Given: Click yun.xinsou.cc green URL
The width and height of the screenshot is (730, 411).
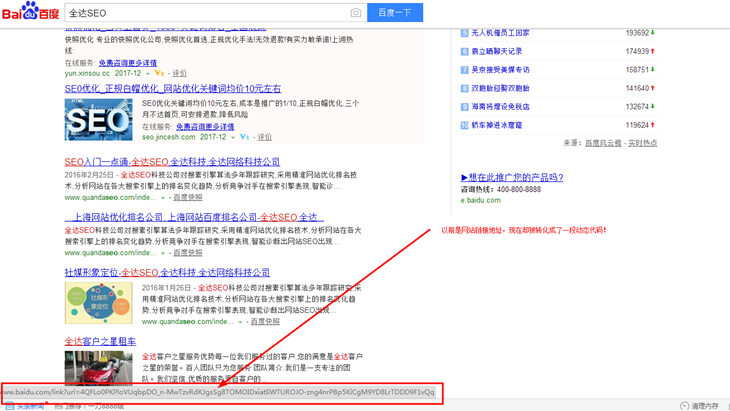Looking at the screenshot, I should [x=87, y=73].
